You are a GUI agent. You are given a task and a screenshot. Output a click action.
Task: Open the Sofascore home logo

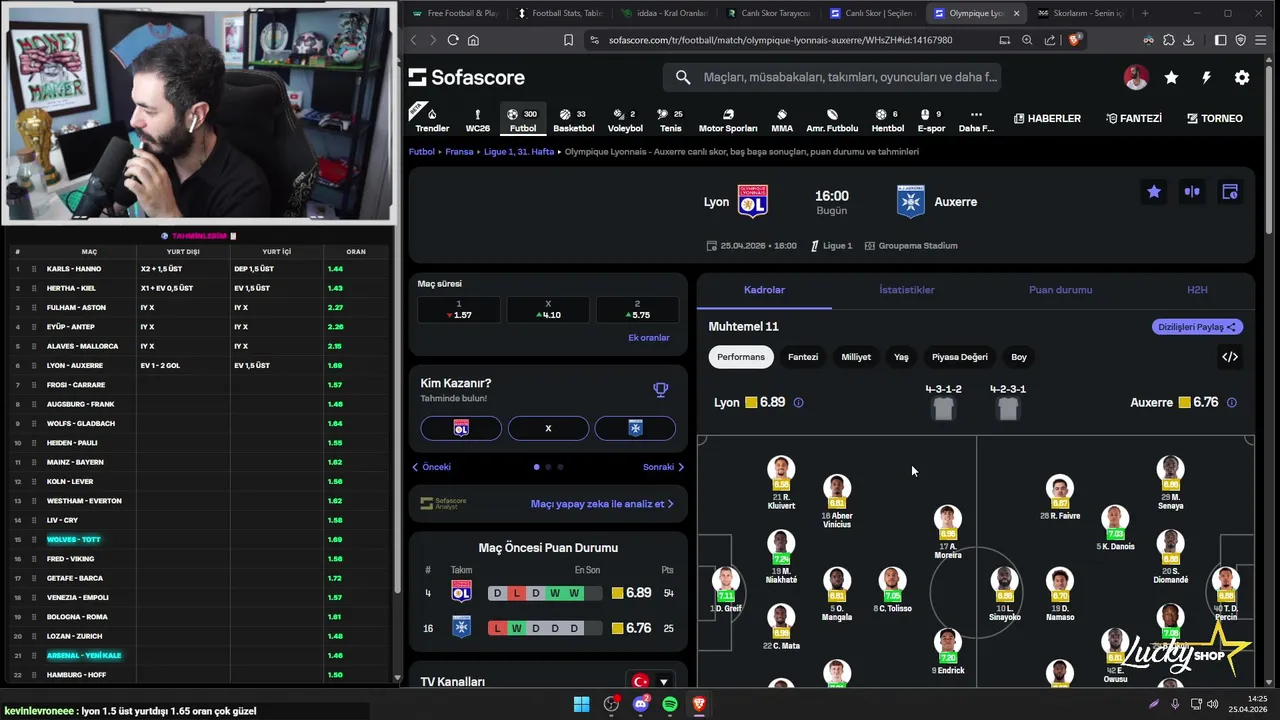pos(466,77)
